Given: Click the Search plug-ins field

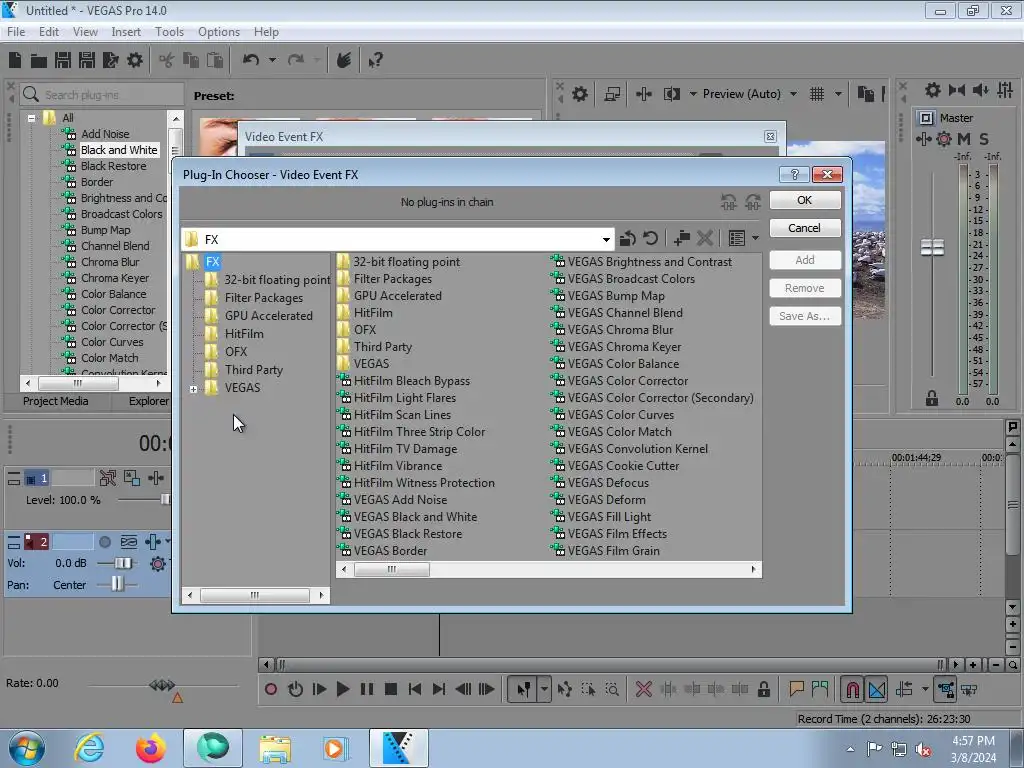Looking at the screenshot, I should click(102, 95).
